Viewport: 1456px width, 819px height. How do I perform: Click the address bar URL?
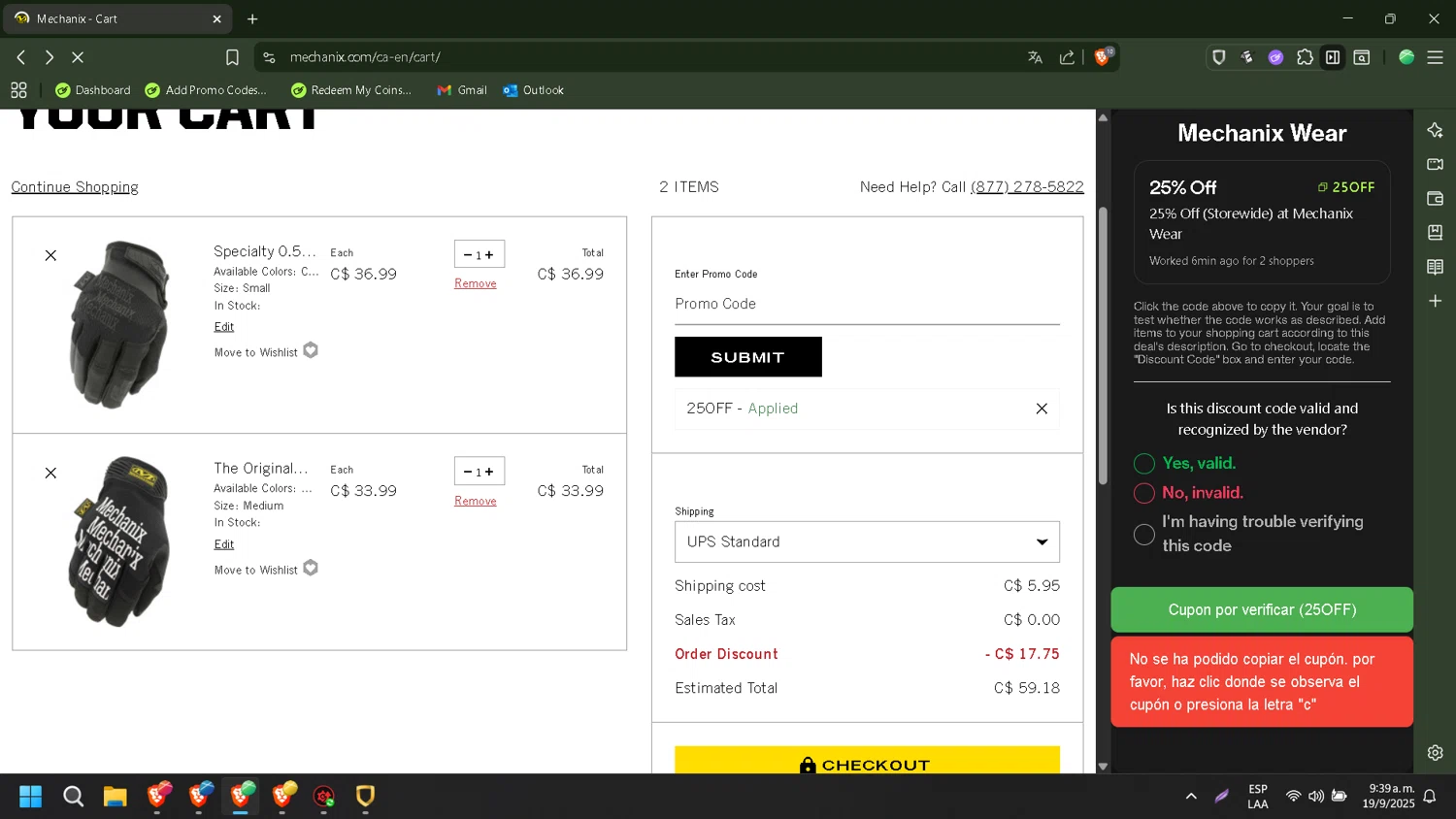(x=365, y=57)
